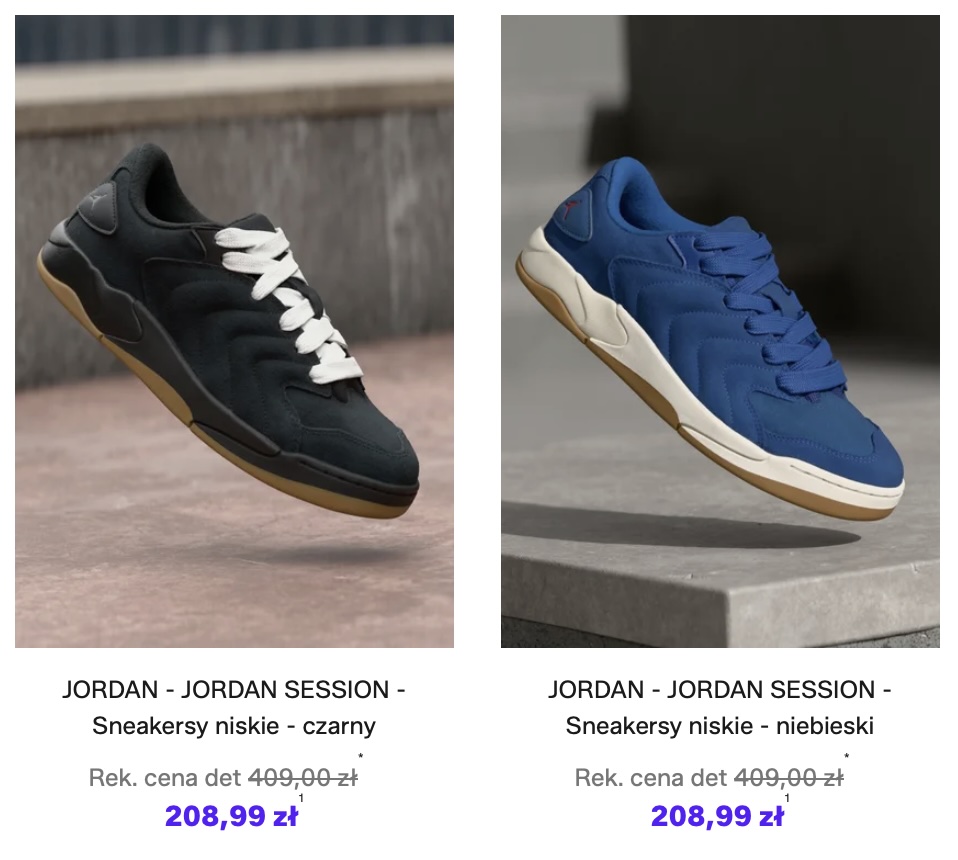
Task: Click 'Rek. cena det' label under blue sneaker
Action: coord(651,778)
